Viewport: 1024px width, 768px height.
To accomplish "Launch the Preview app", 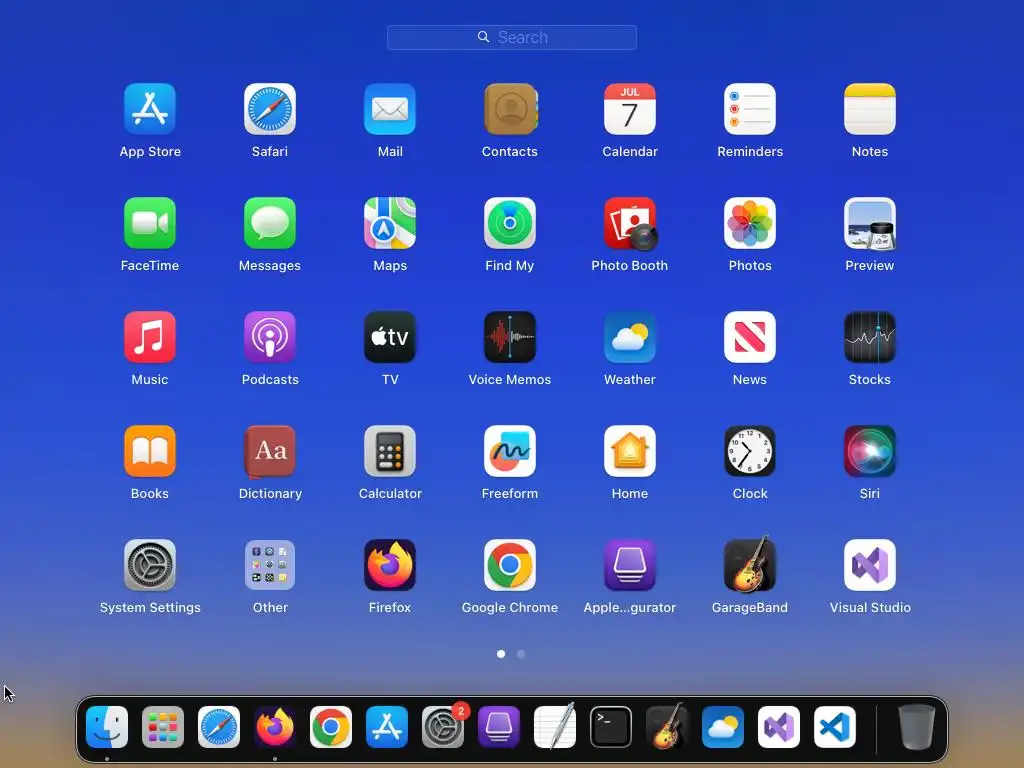I will click(x=870, y=223).
